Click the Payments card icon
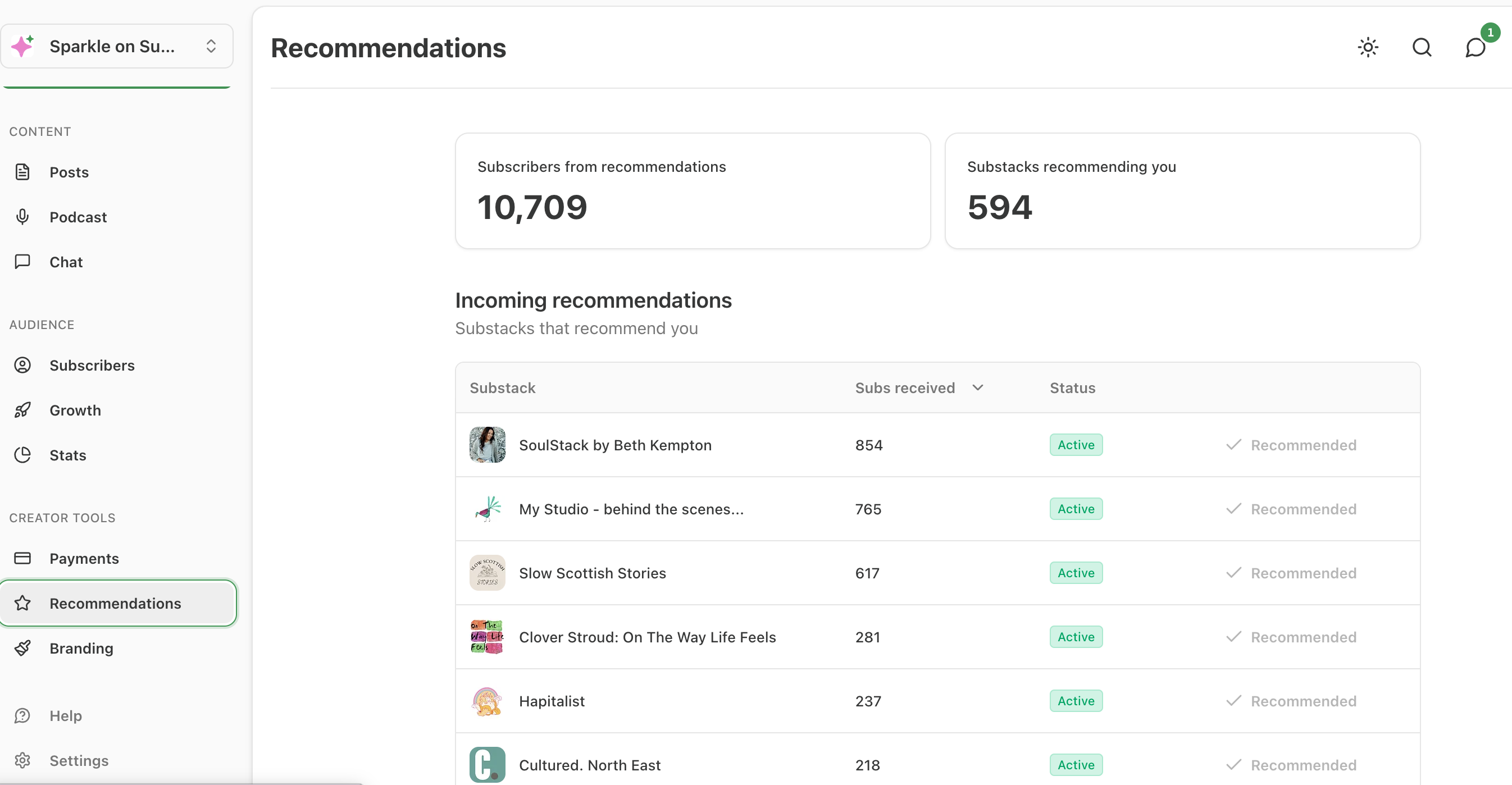This screenshot has width=1512, height=785. click(x=22, y=558)
